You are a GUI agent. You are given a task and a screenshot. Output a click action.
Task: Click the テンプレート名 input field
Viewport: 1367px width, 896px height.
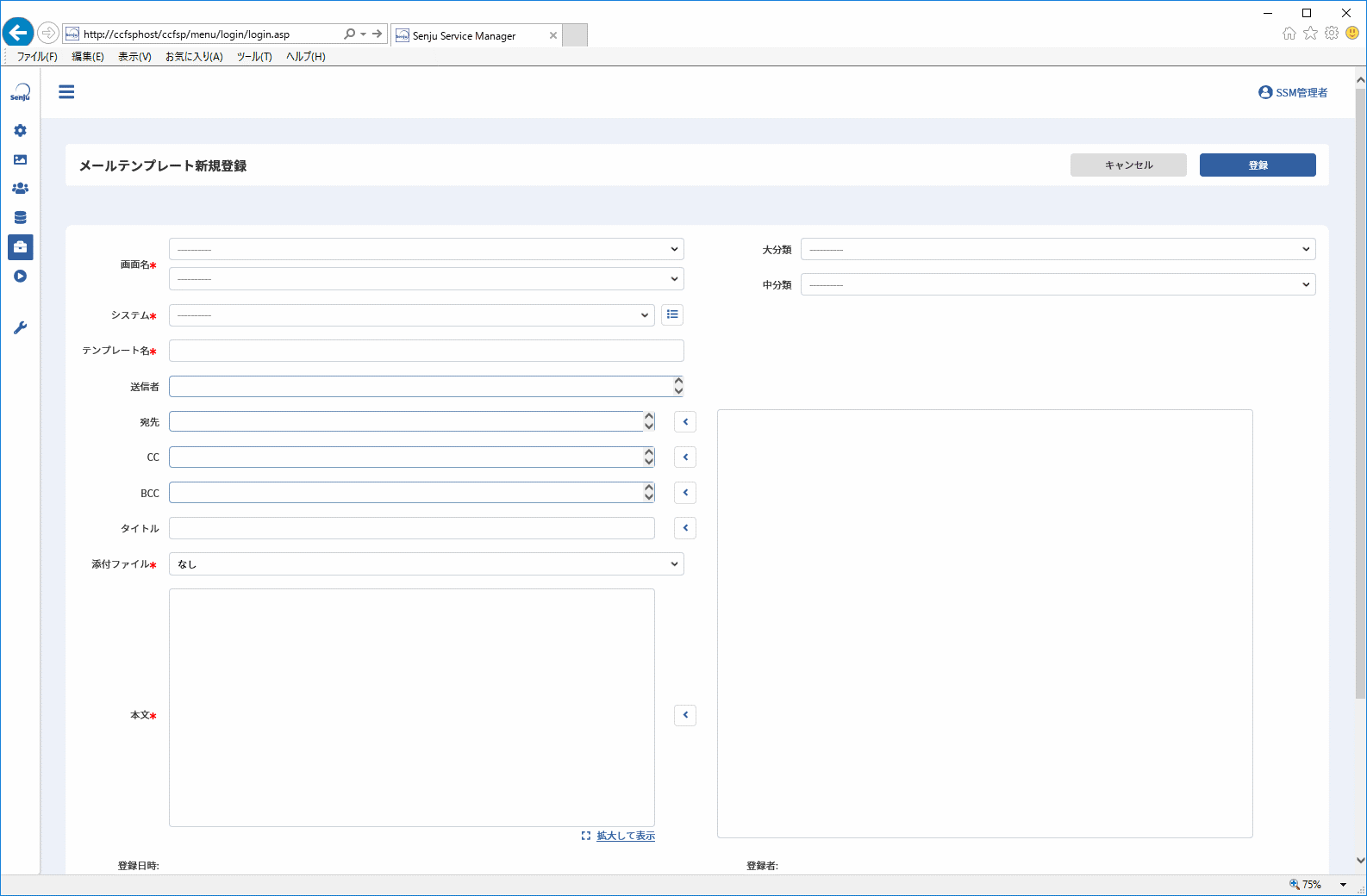[x=426, y=351]
